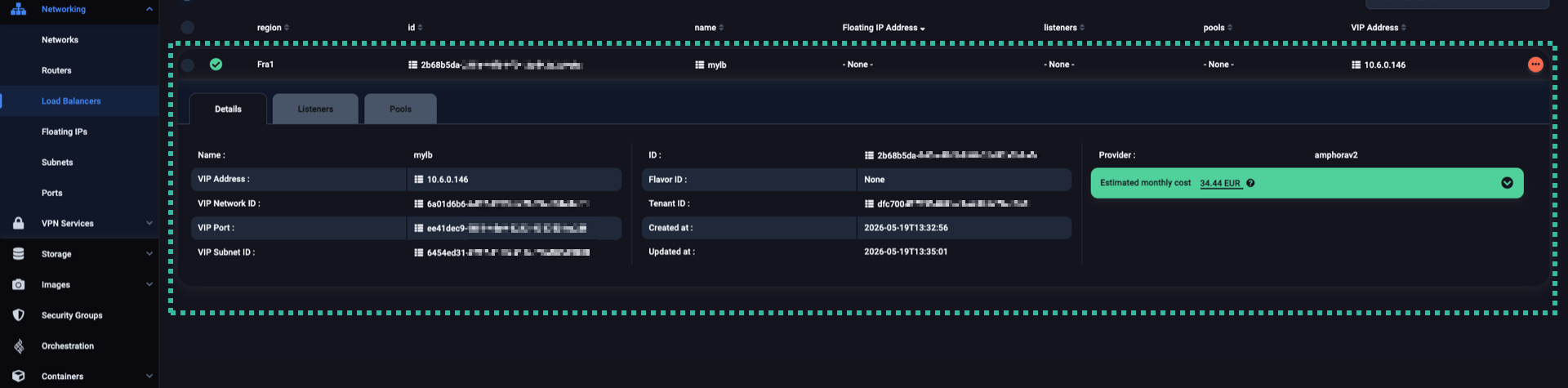Click the VPN Services lock icon
Image resolution: width=1568 pixels, height=388 pixels.
click(18, 223)
